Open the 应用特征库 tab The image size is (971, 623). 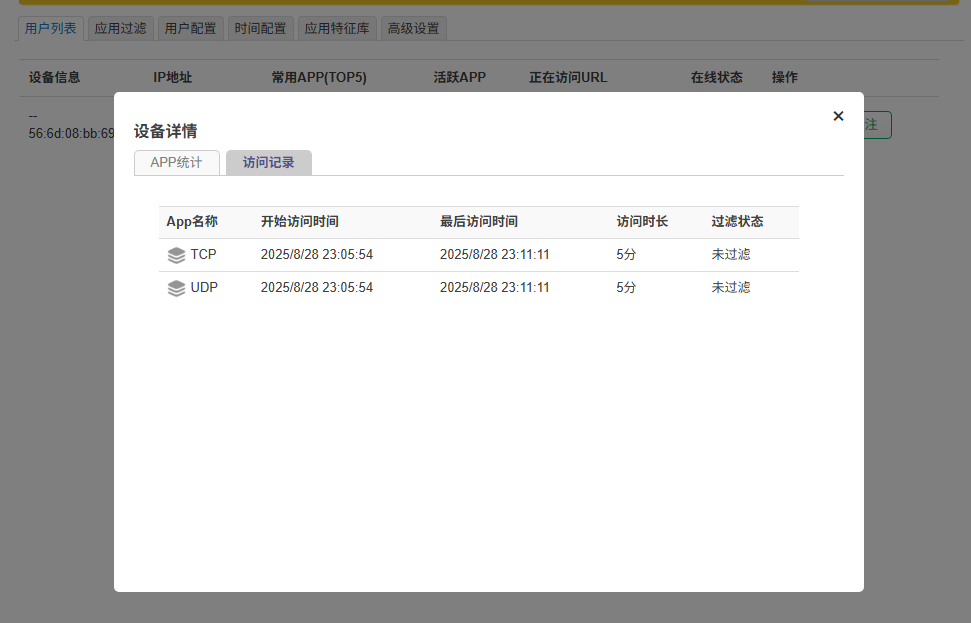pos(337,28)
